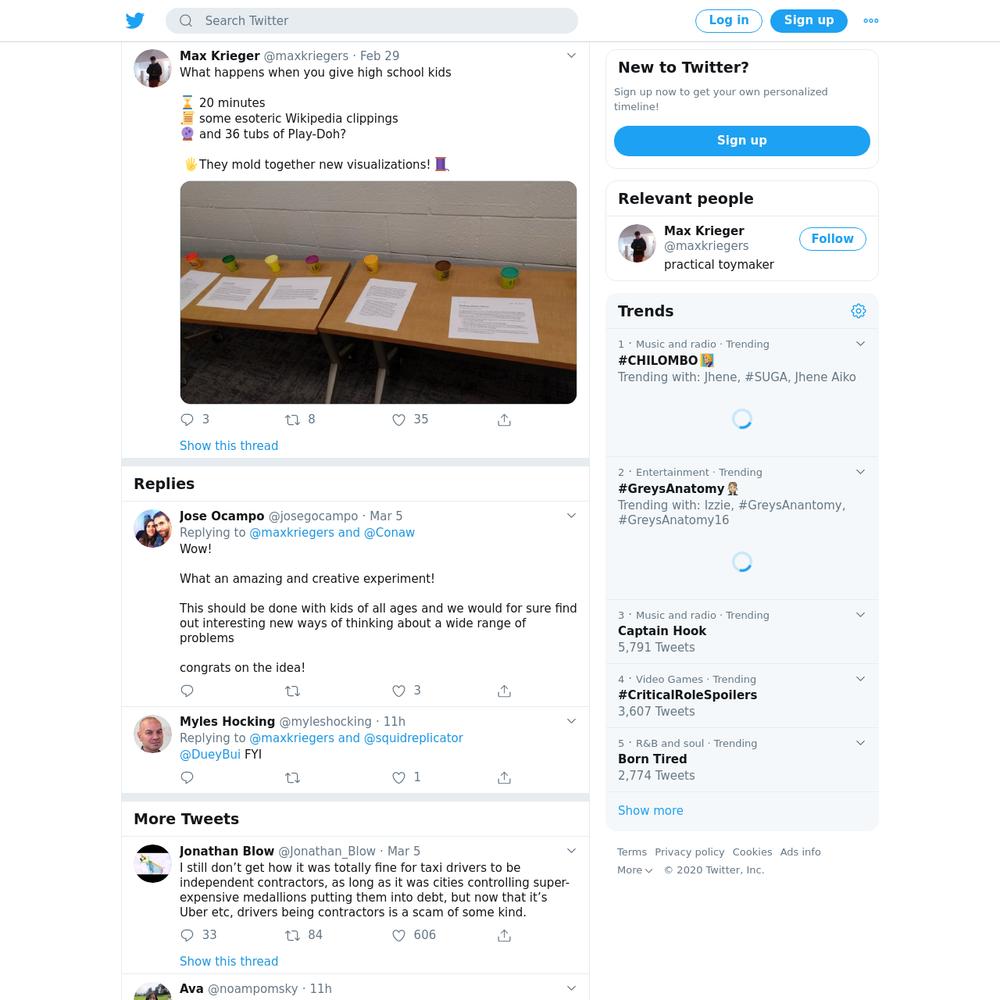Image resolution: width=1000 pixels, height=1000 pixels.
Task: Open the Play-Doh tables photo
Action: 378,292
